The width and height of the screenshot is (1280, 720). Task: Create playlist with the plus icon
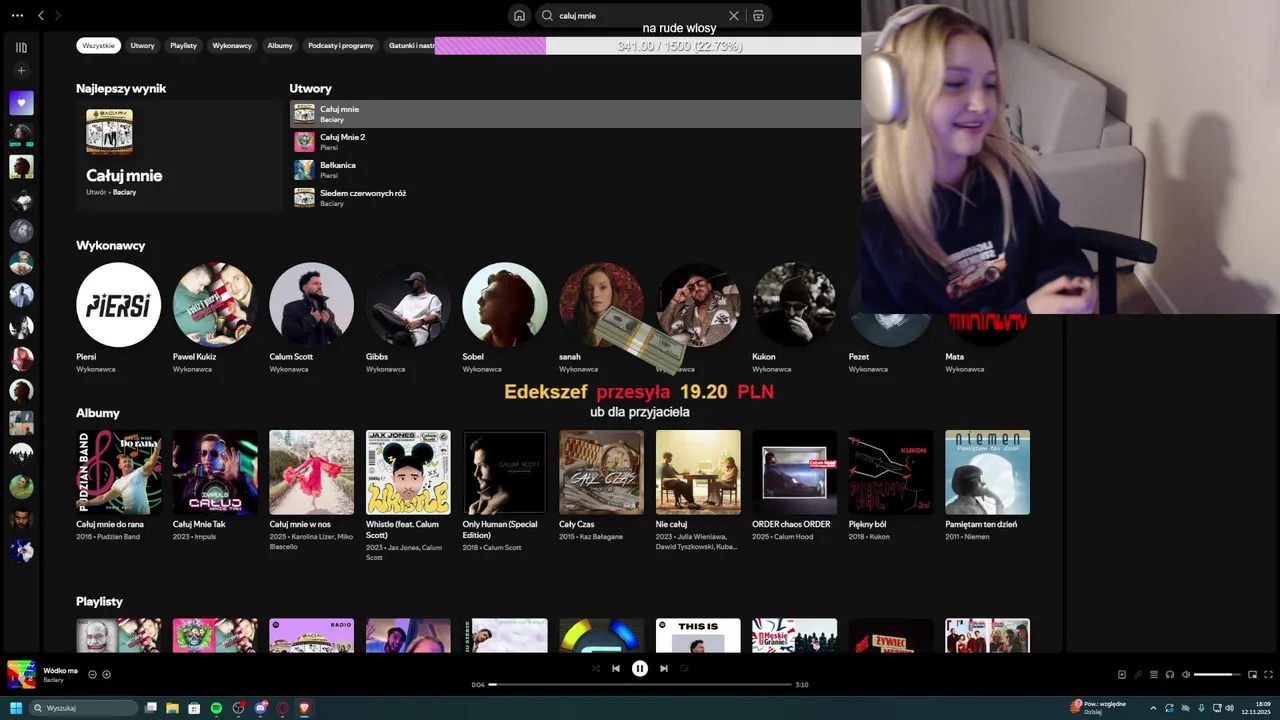pos(21,71)
